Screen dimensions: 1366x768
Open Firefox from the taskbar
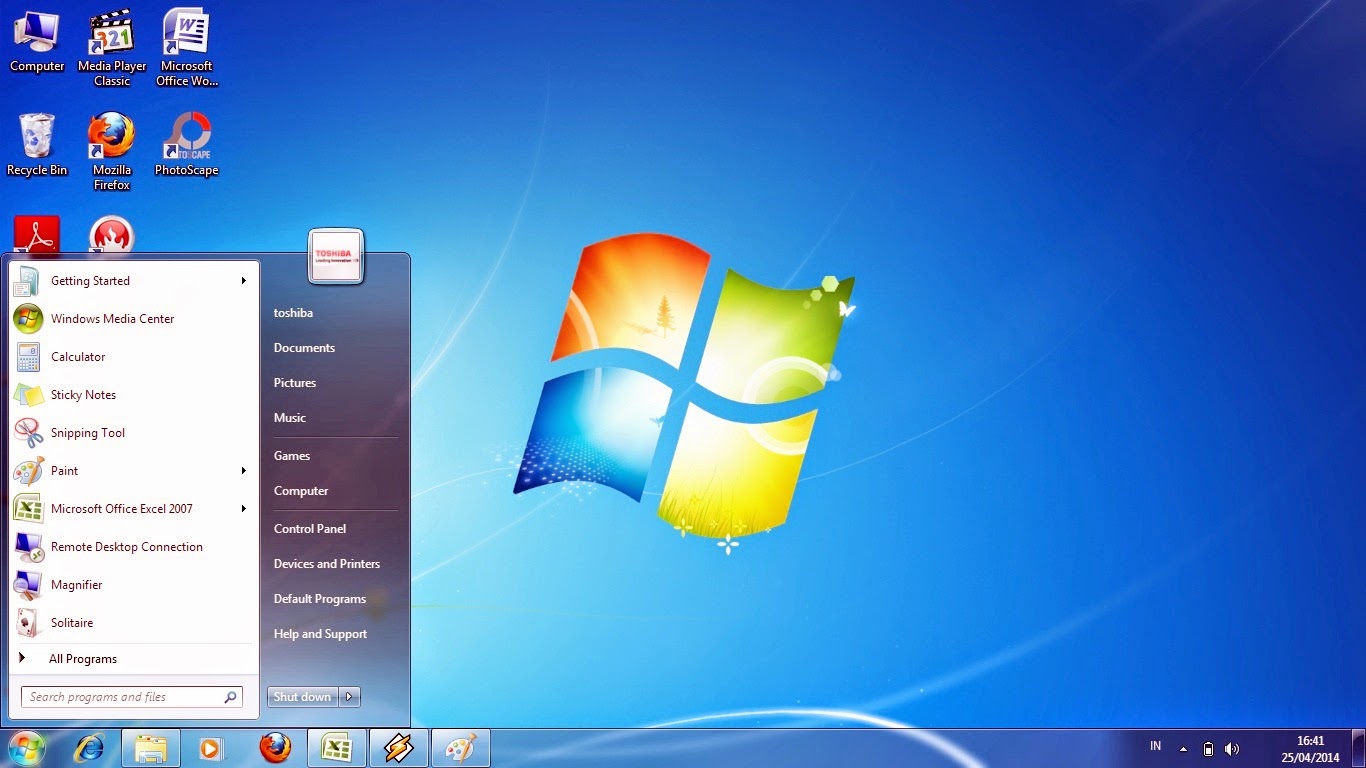275,748
